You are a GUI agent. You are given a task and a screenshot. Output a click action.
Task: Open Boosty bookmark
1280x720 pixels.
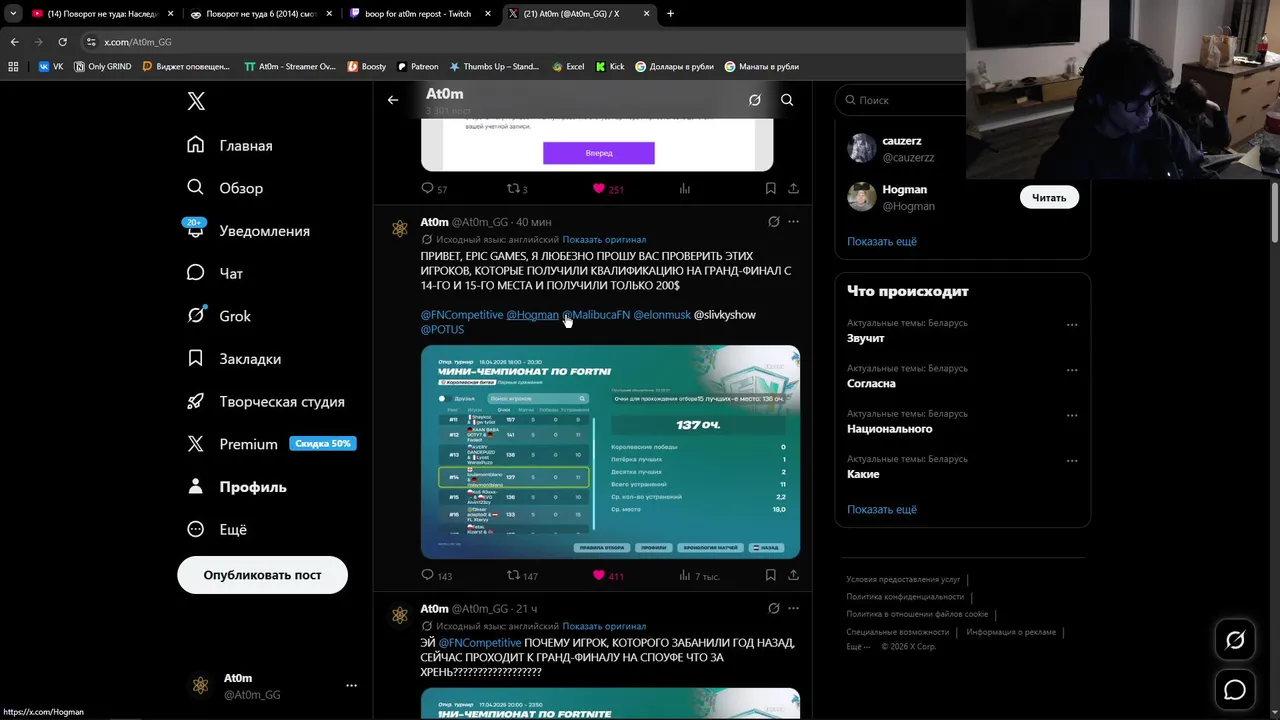point(366,67)
